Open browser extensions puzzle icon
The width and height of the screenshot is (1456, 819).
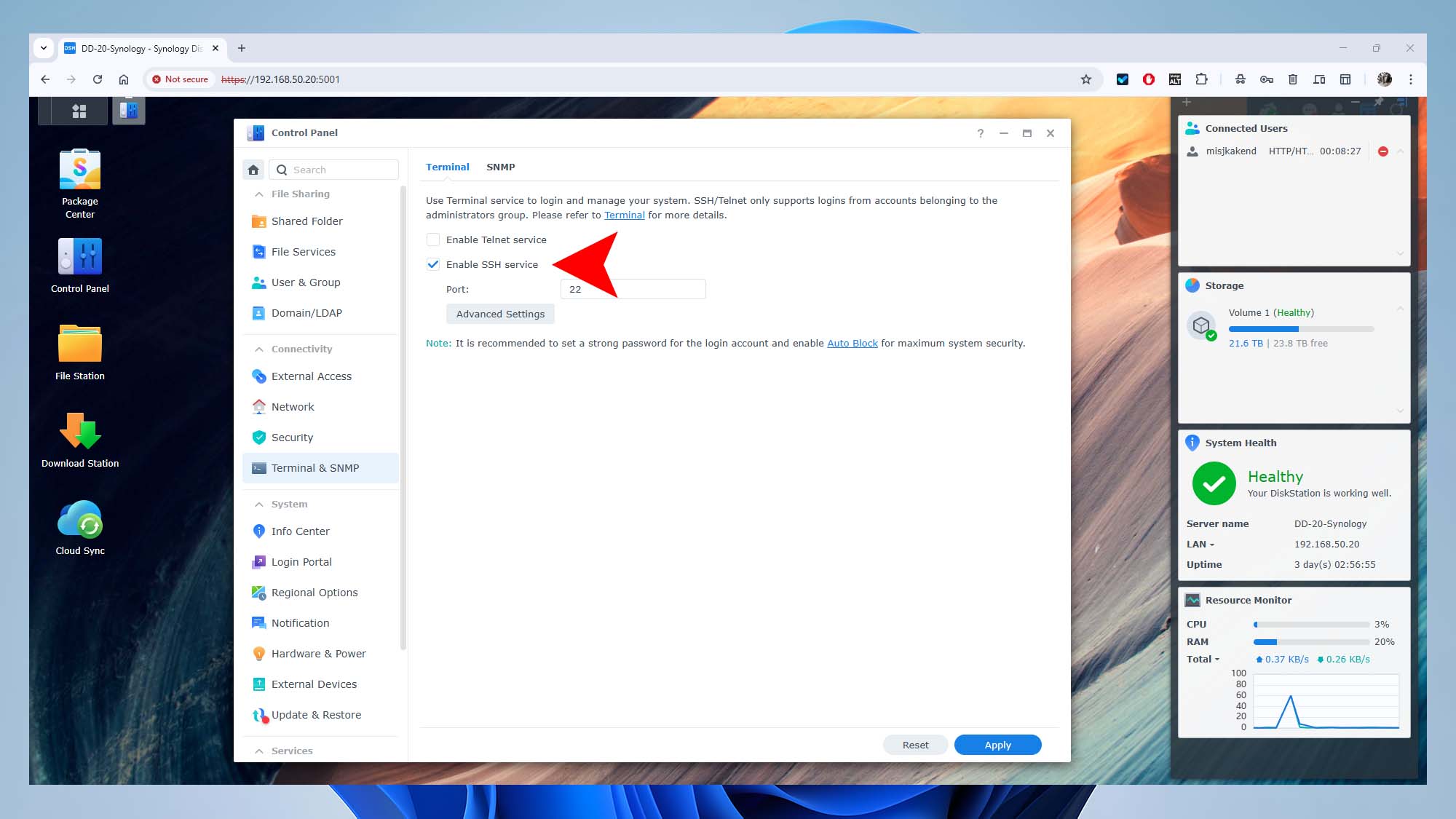click(1201, 79)
